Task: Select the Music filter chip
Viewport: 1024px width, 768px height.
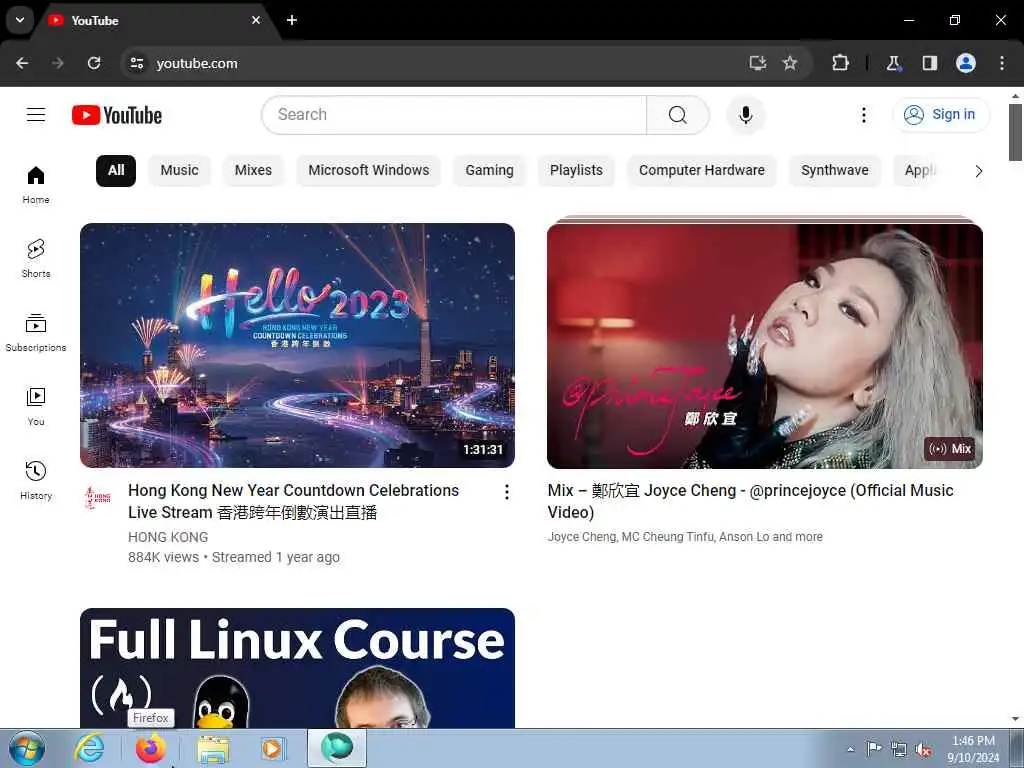Action: coord(179,170)
